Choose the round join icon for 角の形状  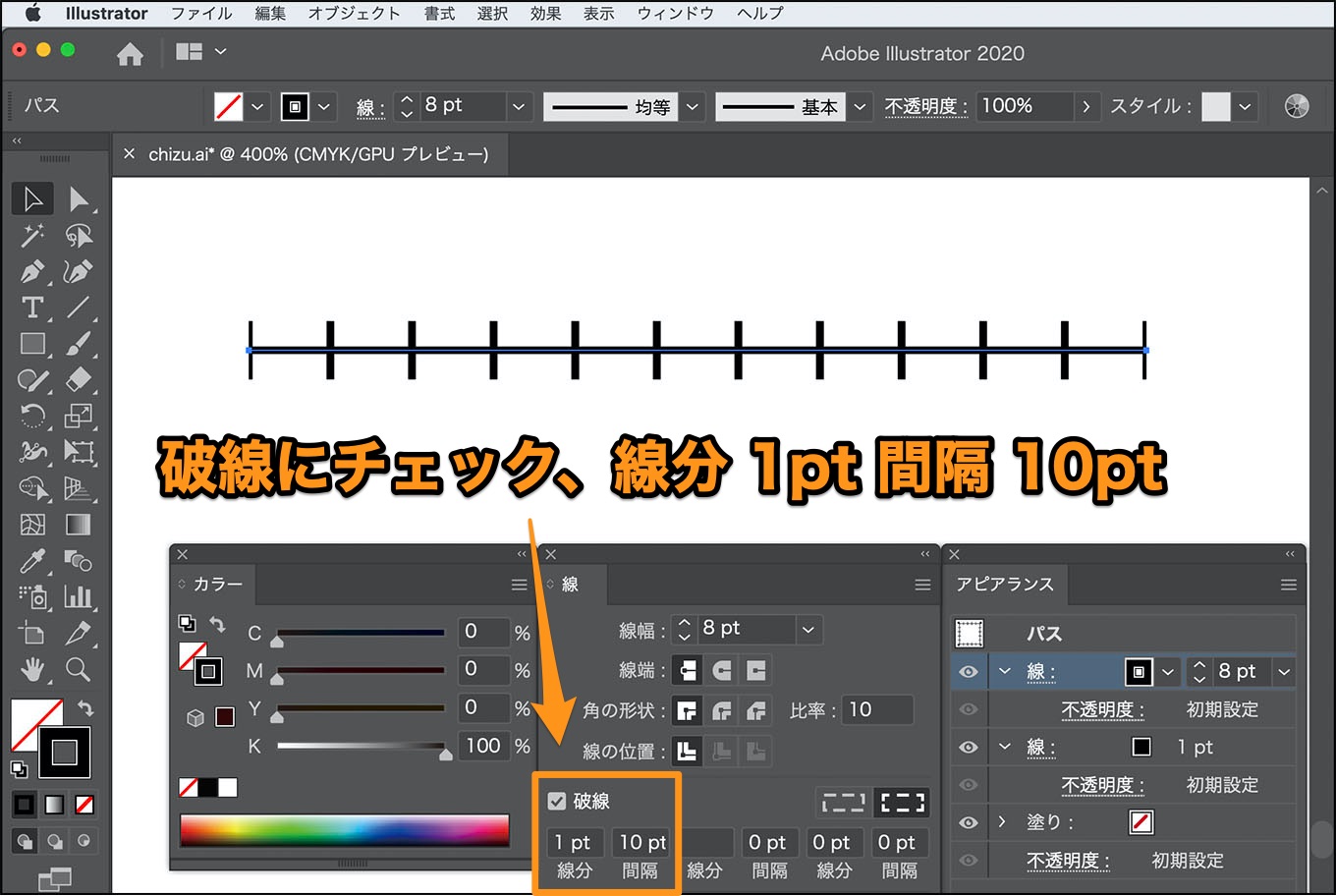point(722,710)
